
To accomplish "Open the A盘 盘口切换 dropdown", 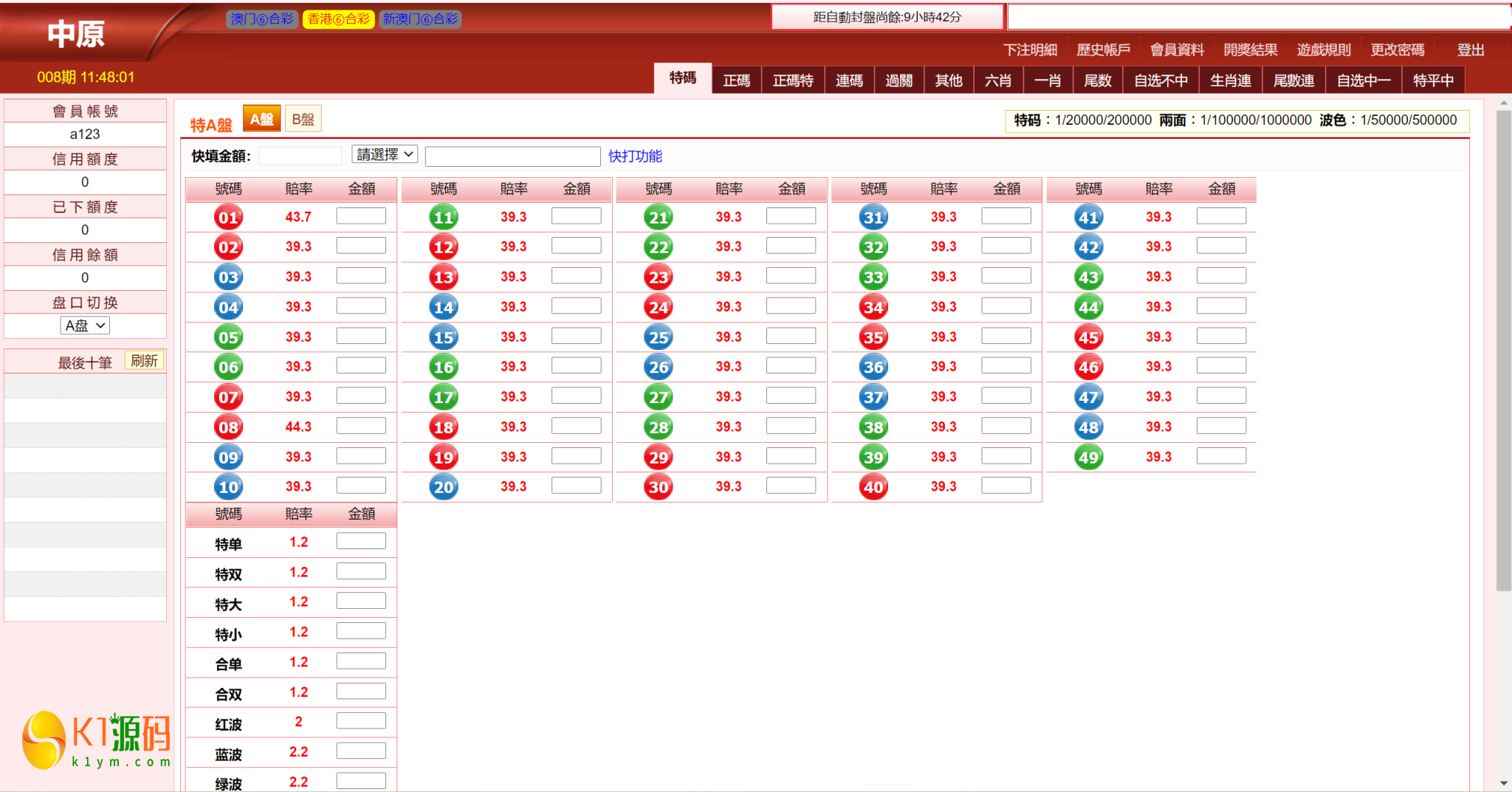I will tap(85, 326).
